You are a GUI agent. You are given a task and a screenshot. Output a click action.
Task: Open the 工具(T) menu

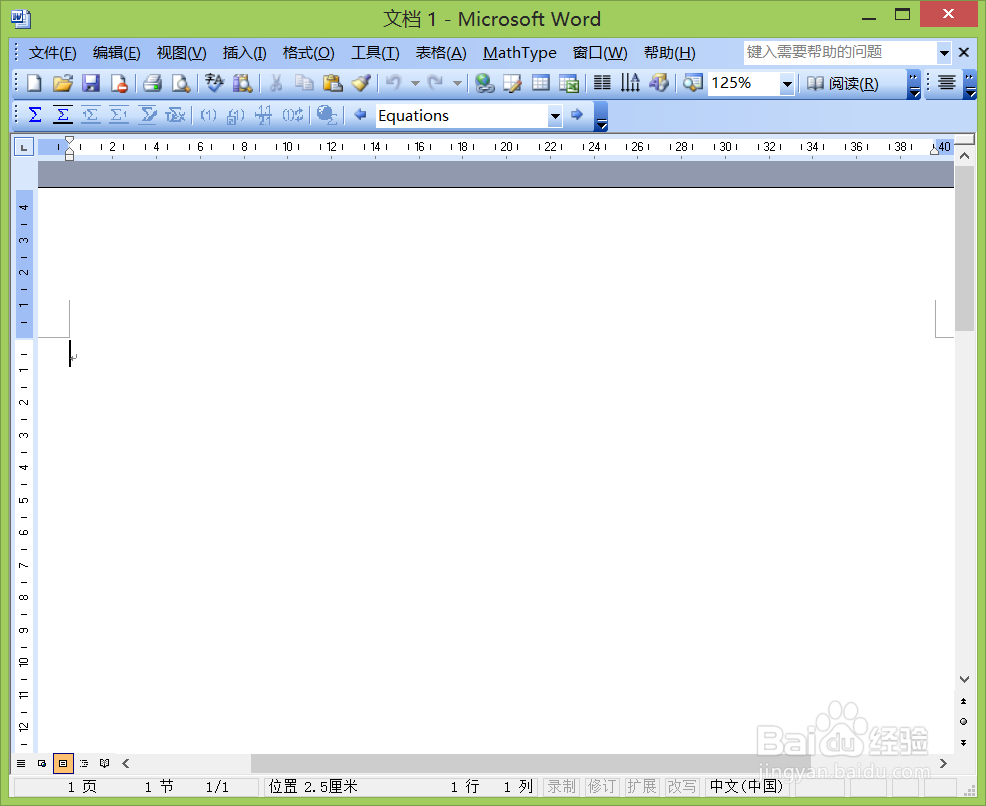click(375, 53)
